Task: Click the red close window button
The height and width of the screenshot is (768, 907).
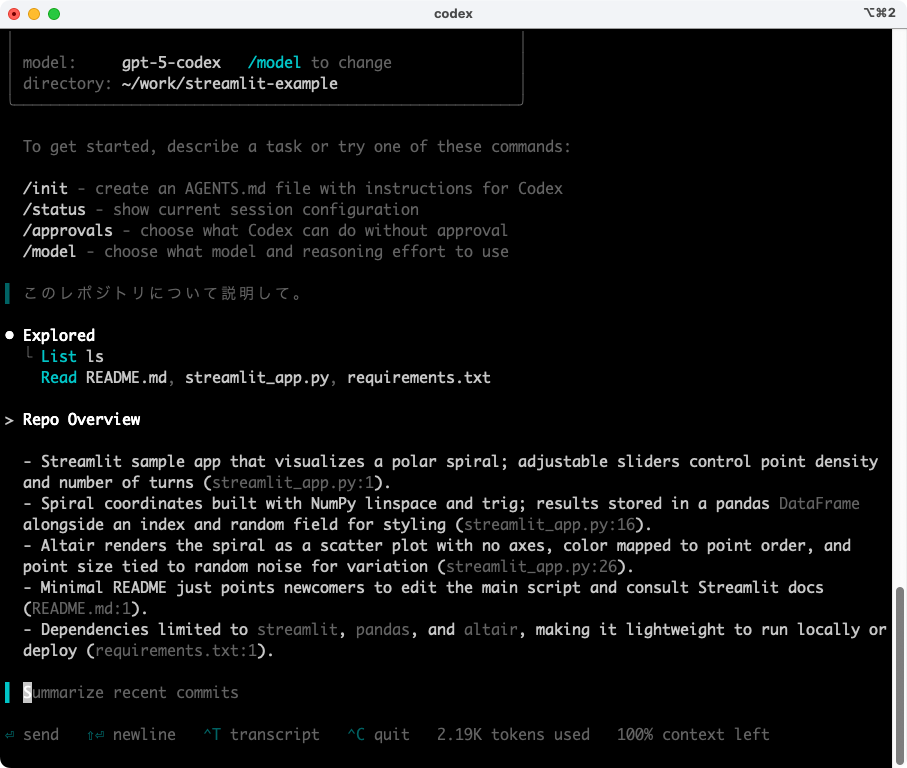Action: (14, 14)
